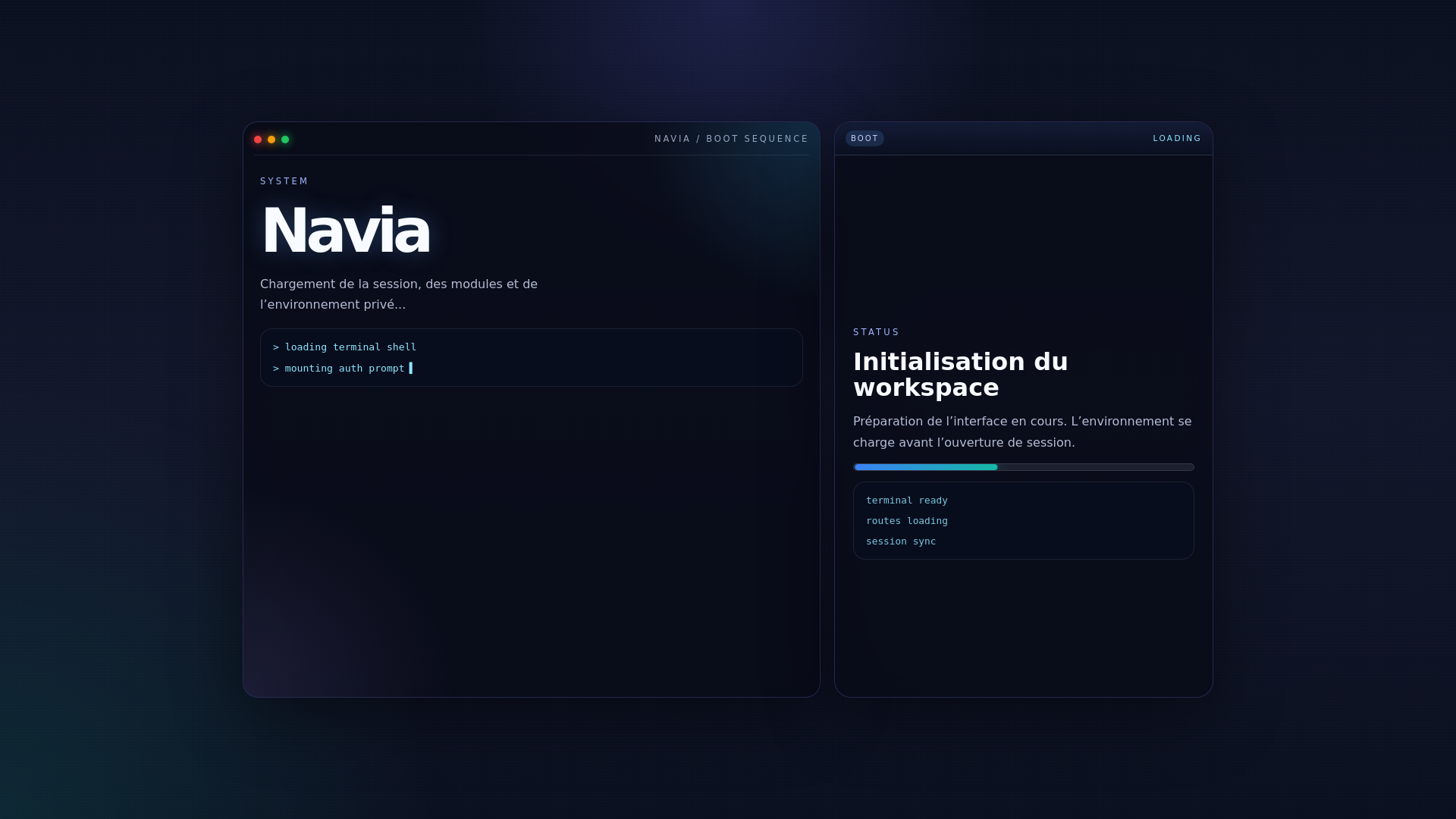Click the yellow window dot
Image resolution: width=1456 pixels, height=819 pixels.
click(271, 140)
